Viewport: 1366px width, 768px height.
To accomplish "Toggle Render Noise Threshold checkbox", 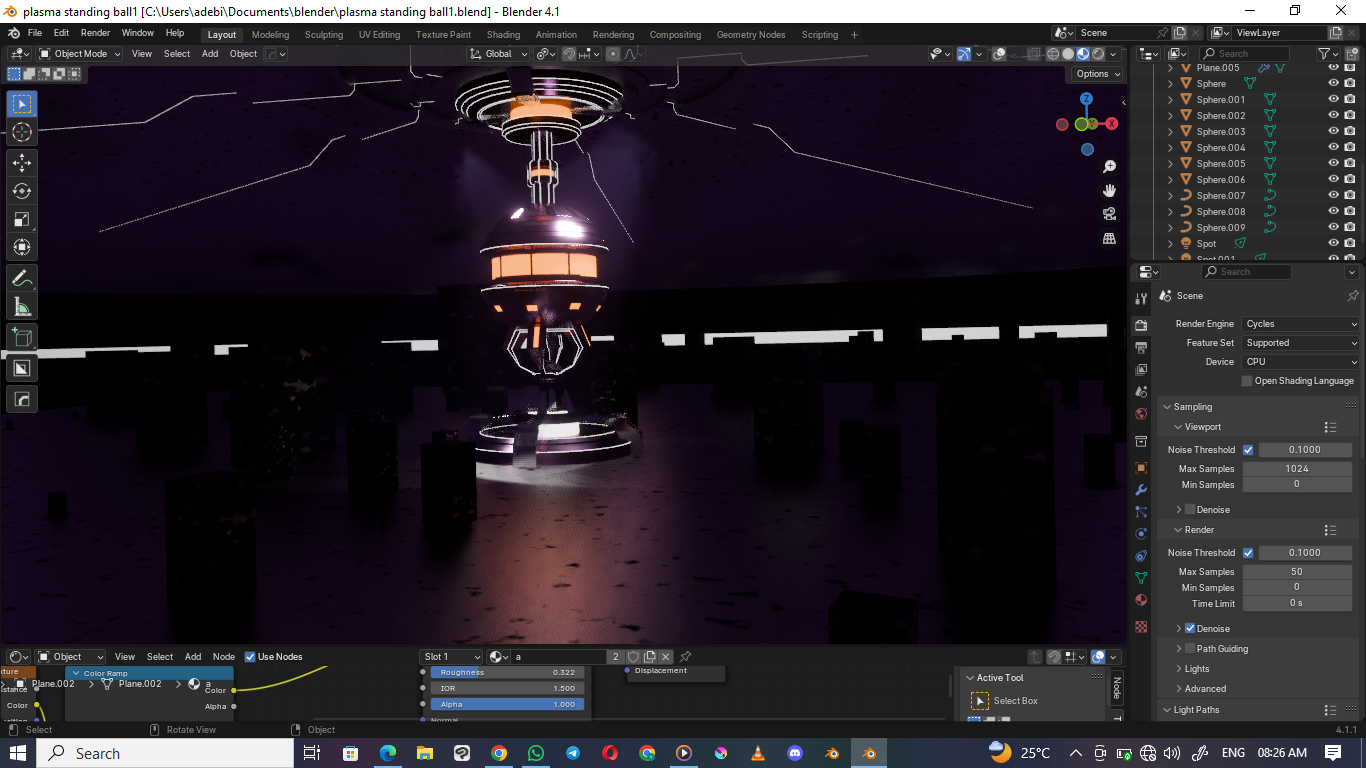I will point(1248,553).
